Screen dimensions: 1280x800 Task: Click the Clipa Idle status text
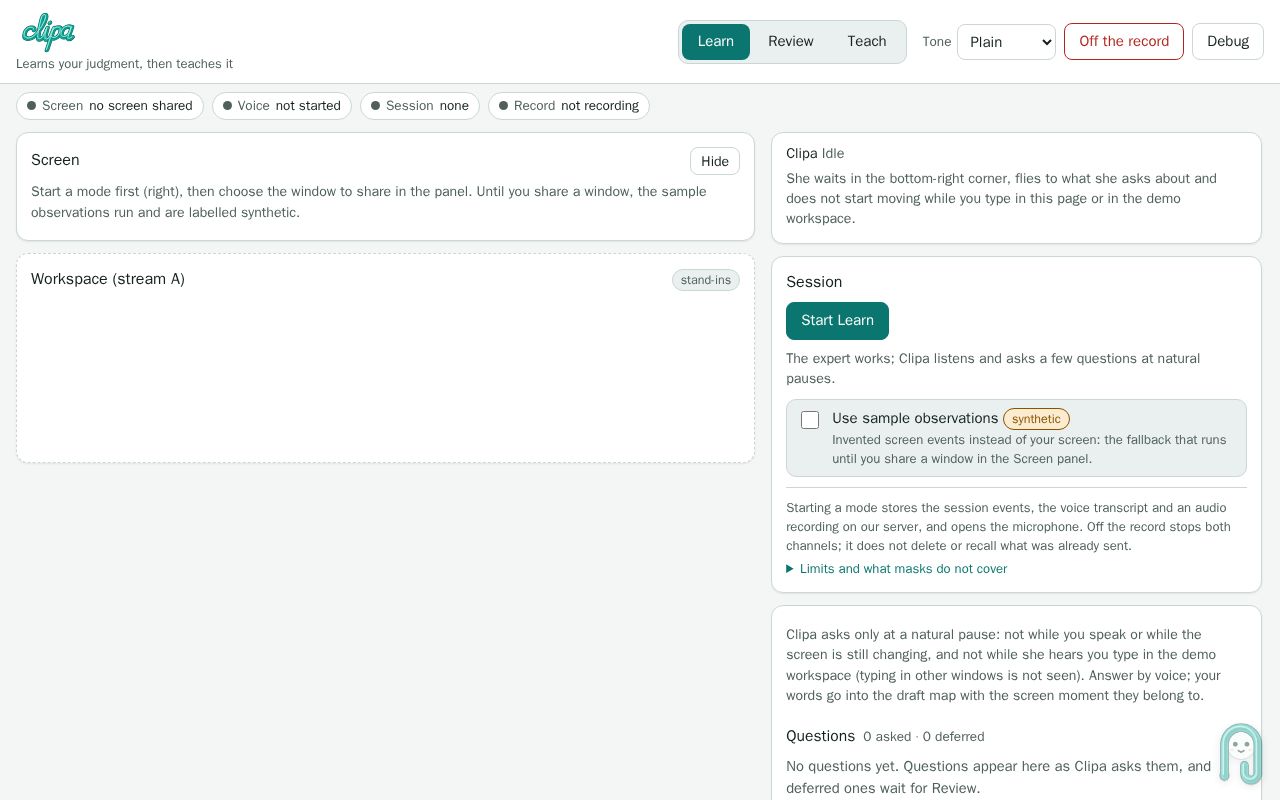click(x=815, y=153)
